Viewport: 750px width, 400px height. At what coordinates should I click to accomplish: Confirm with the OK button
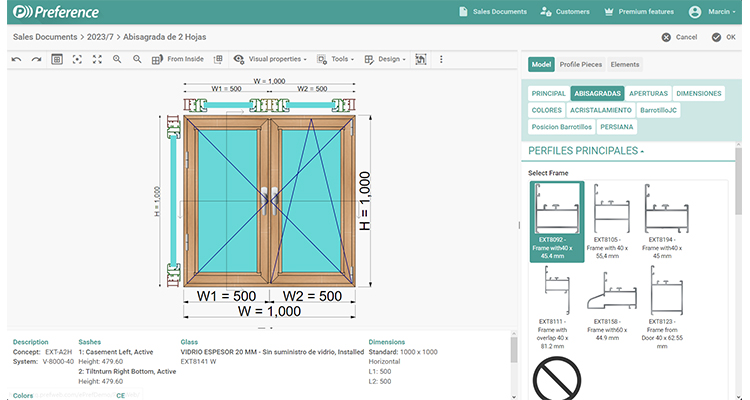pyautogui.click(x=723, y=37)
